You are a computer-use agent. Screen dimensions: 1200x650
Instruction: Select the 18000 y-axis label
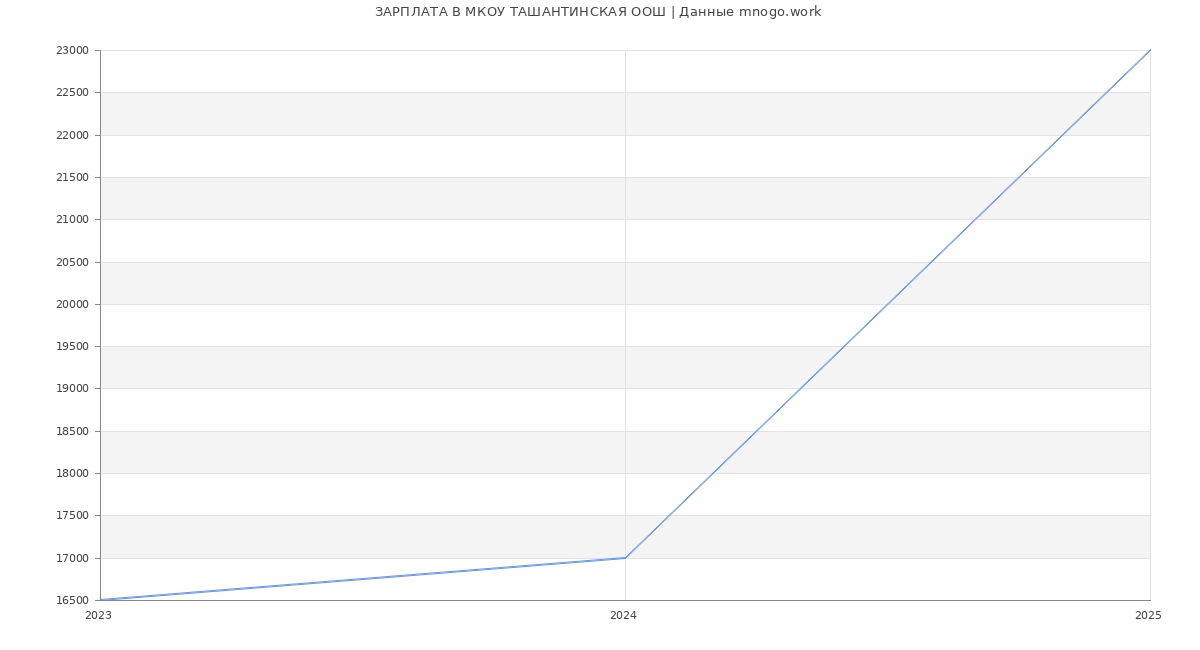pyautogui.click(x=72, y=474)
